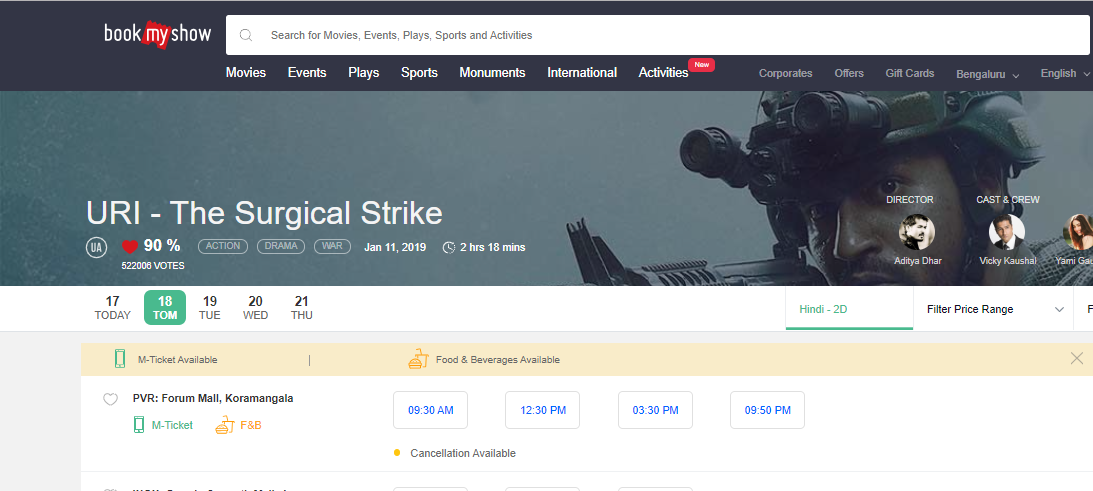Book the 12:30 PM showtime
Image resolution: width=1093 pixels, height=491 pixels.
(542, 410)
